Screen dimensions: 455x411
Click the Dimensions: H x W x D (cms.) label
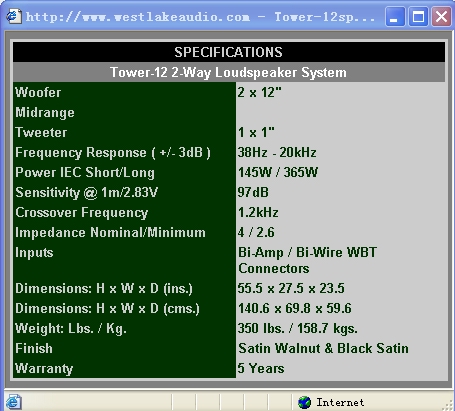click(107, 308)
